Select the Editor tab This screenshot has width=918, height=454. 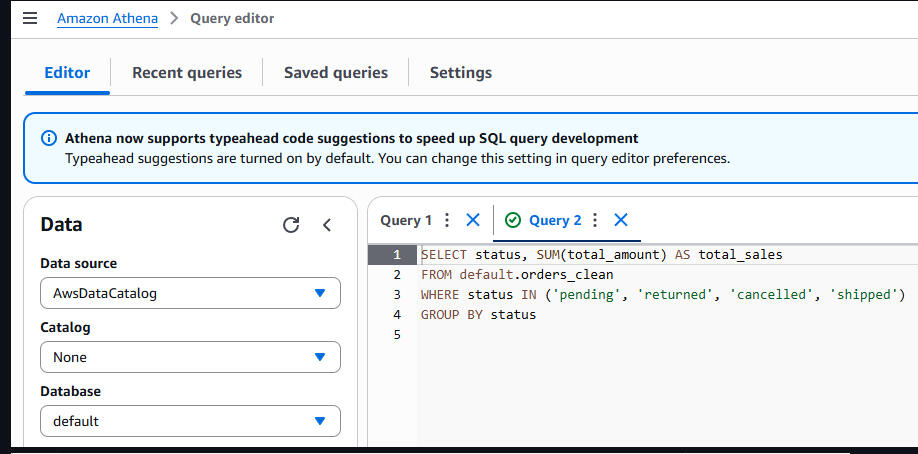(67, 72)
